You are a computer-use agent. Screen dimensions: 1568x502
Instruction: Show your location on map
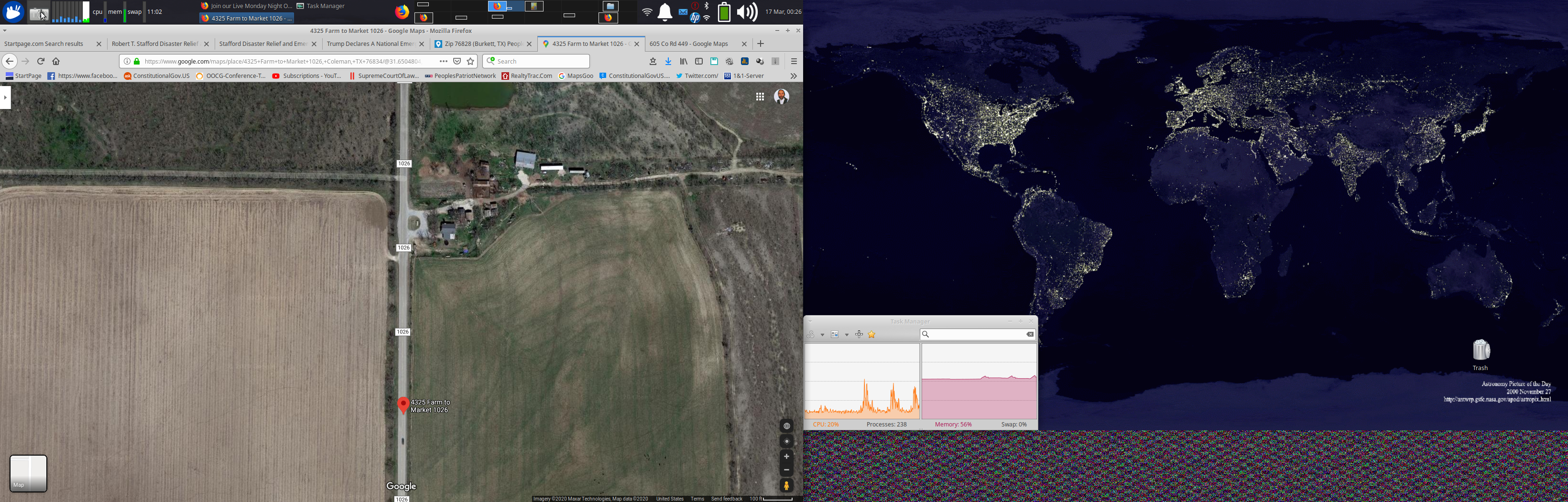(x=786, y=441)
